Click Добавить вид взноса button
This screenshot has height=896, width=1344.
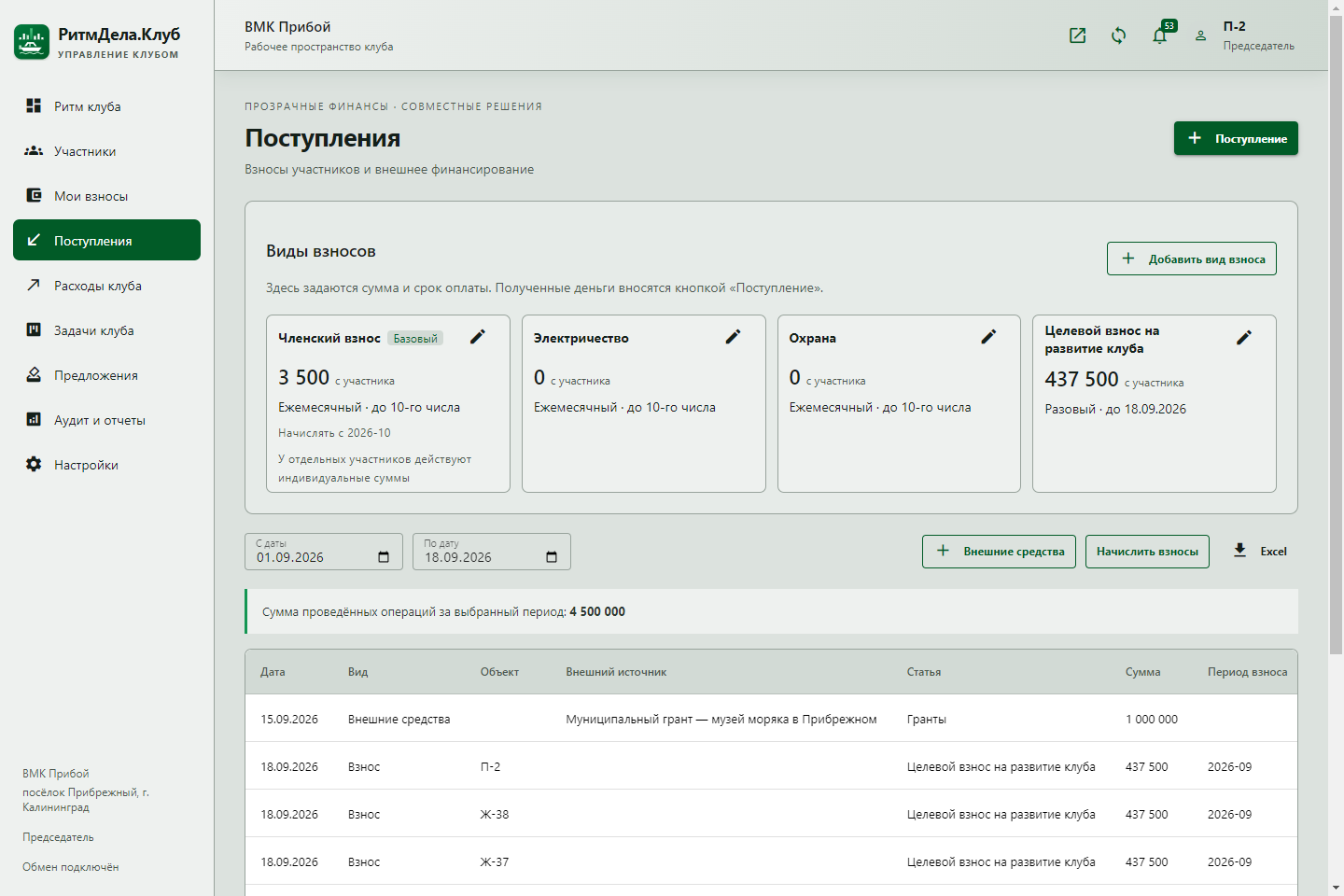pyautogui.click(x=1191, y=259)
